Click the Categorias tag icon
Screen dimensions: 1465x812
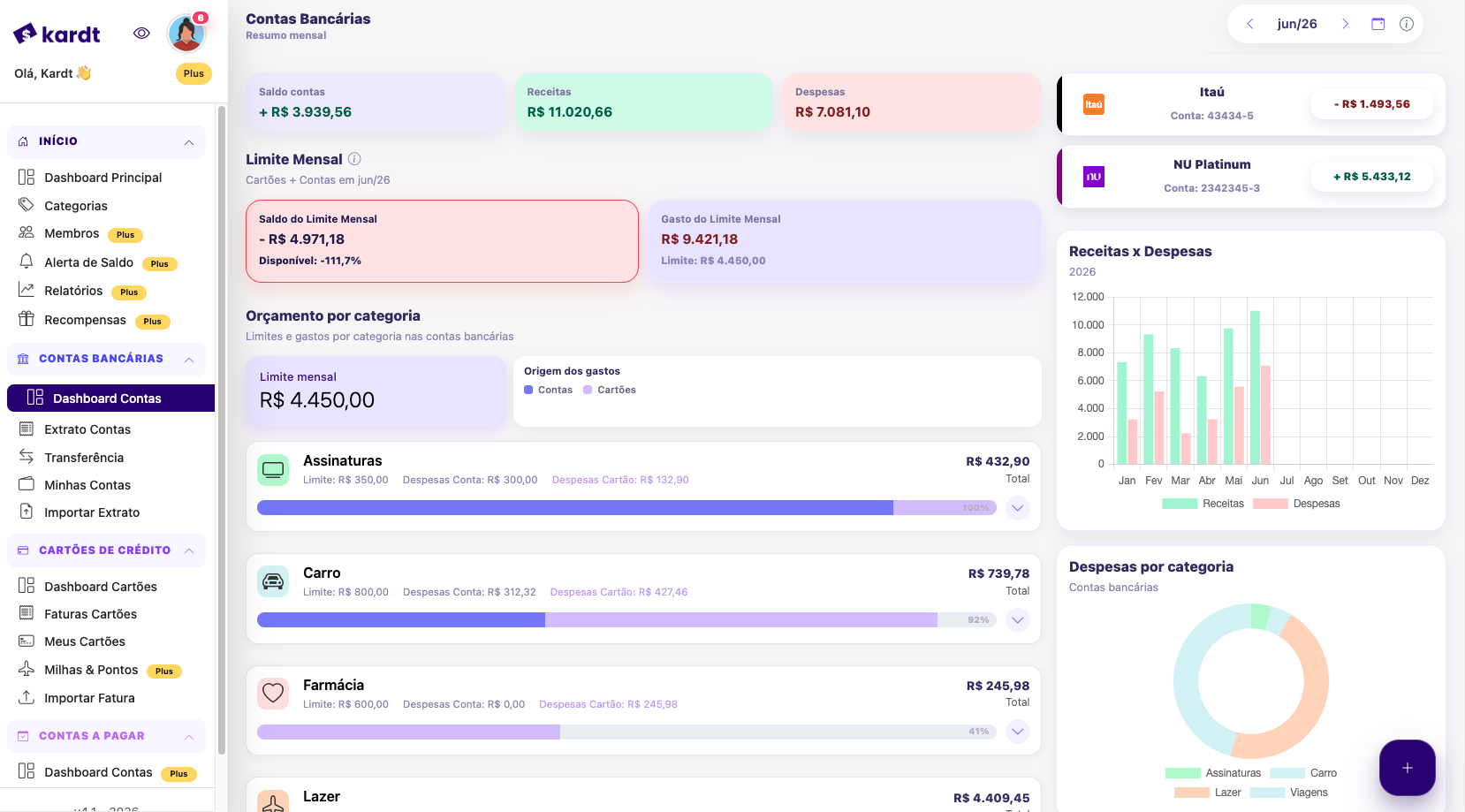click(27, 205)
